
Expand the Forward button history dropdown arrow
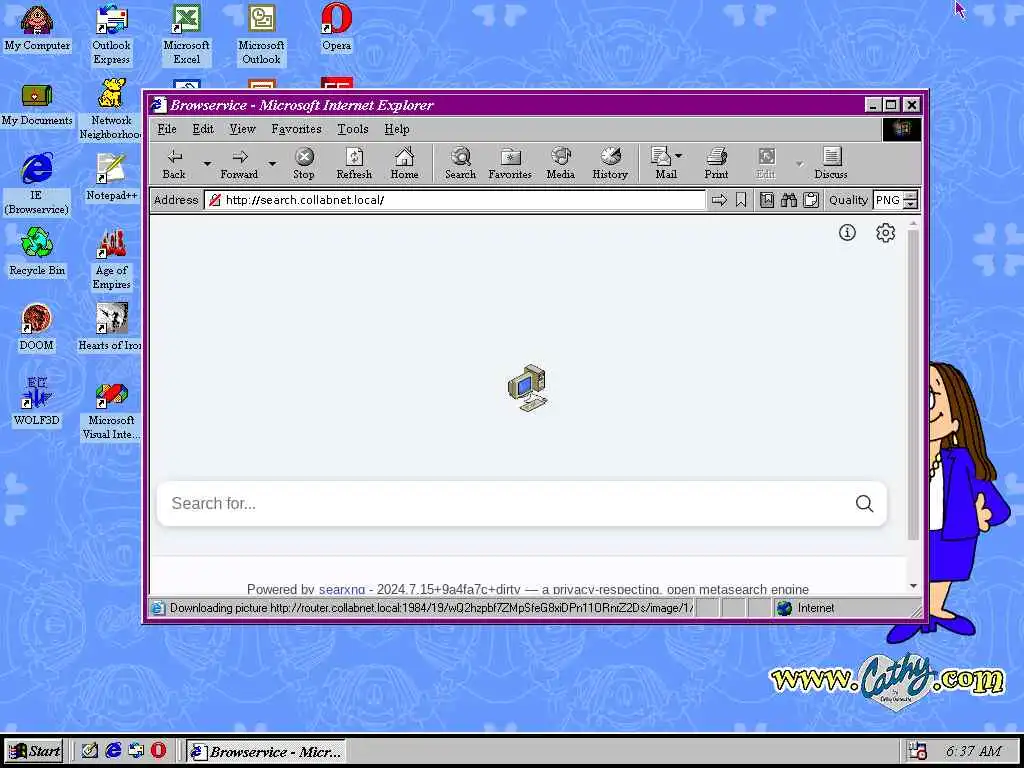click(x=272, y=163)
